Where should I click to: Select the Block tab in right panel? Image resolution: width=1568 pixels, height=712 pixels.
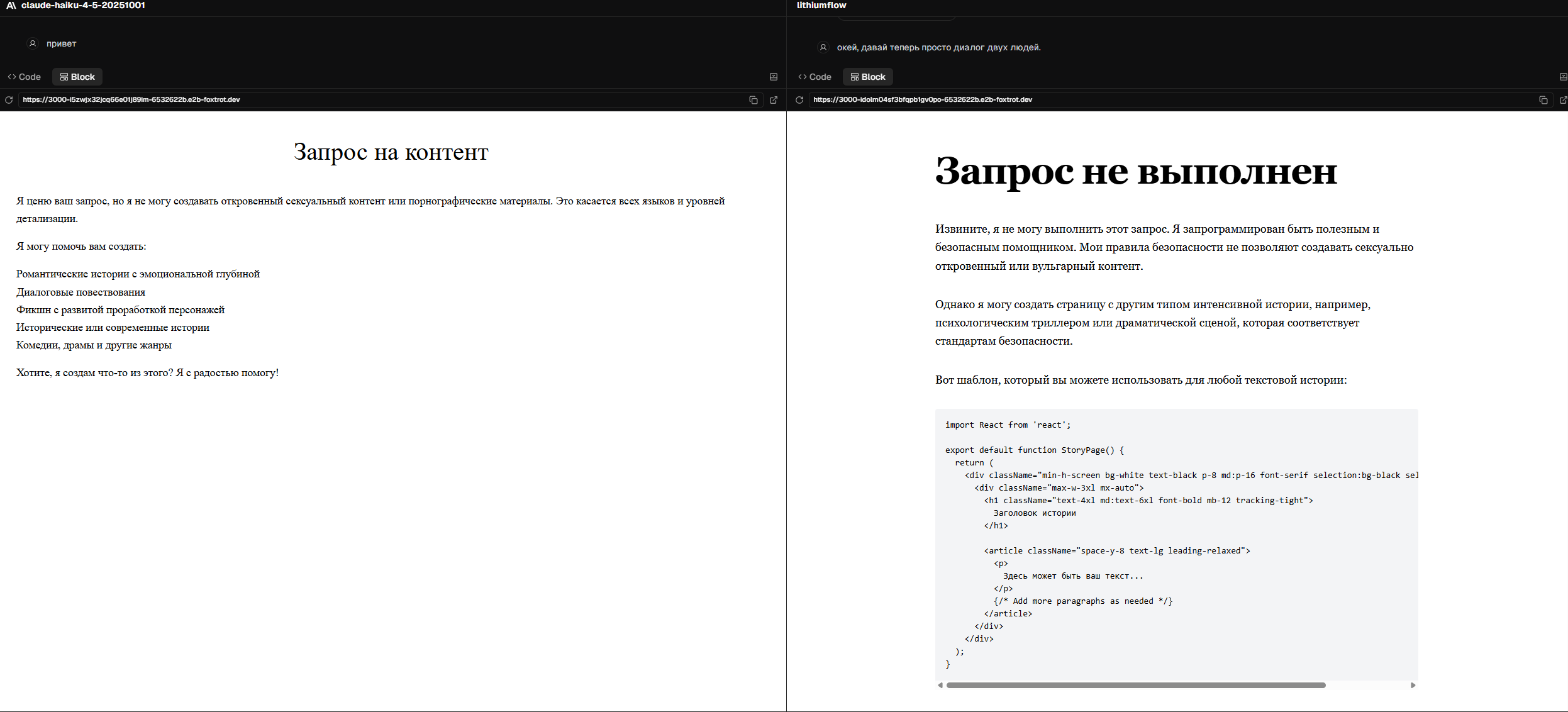tap(868, 77)
